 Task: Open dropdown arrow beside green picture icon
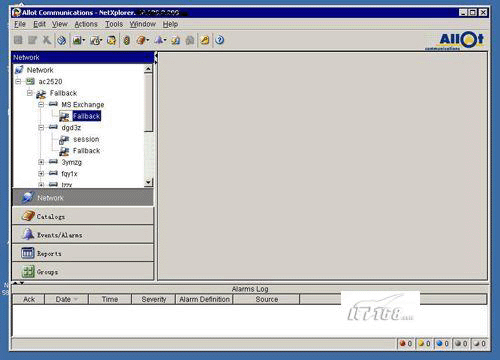pyautogui.click(x=84, y=40)
